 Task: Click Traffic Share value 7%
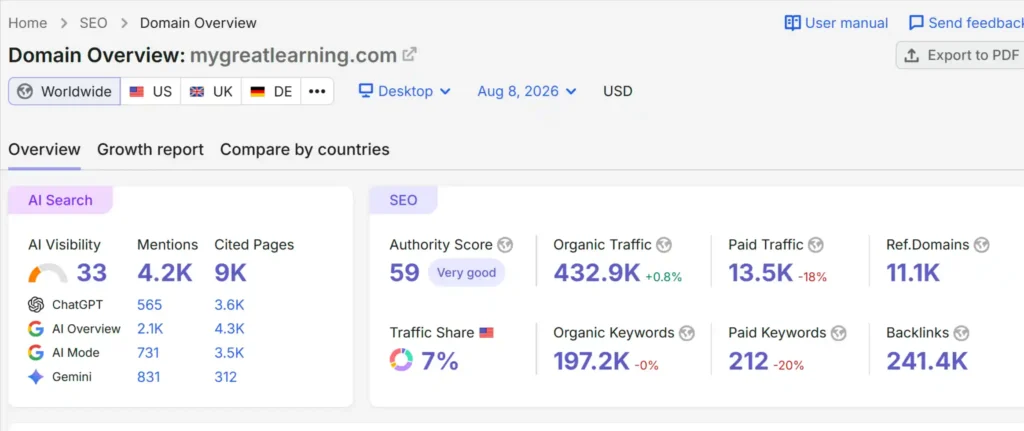pyautogui.click(x=440, y=360)
